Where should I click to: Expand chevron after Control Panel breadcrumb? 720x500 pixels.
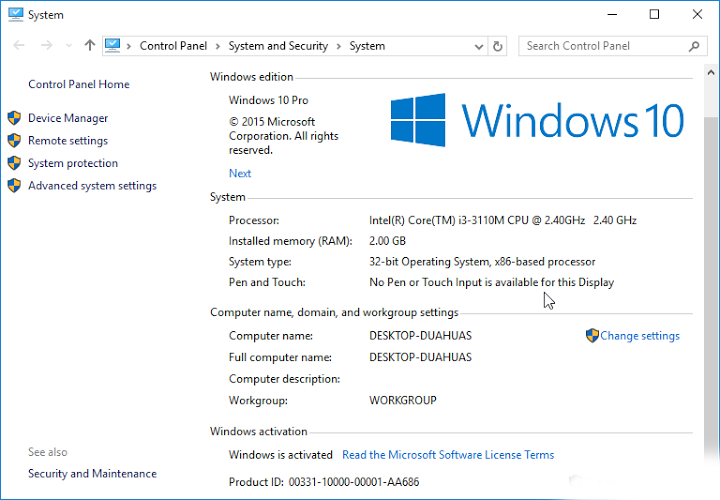pyautogui.click(x=218, y=46)
